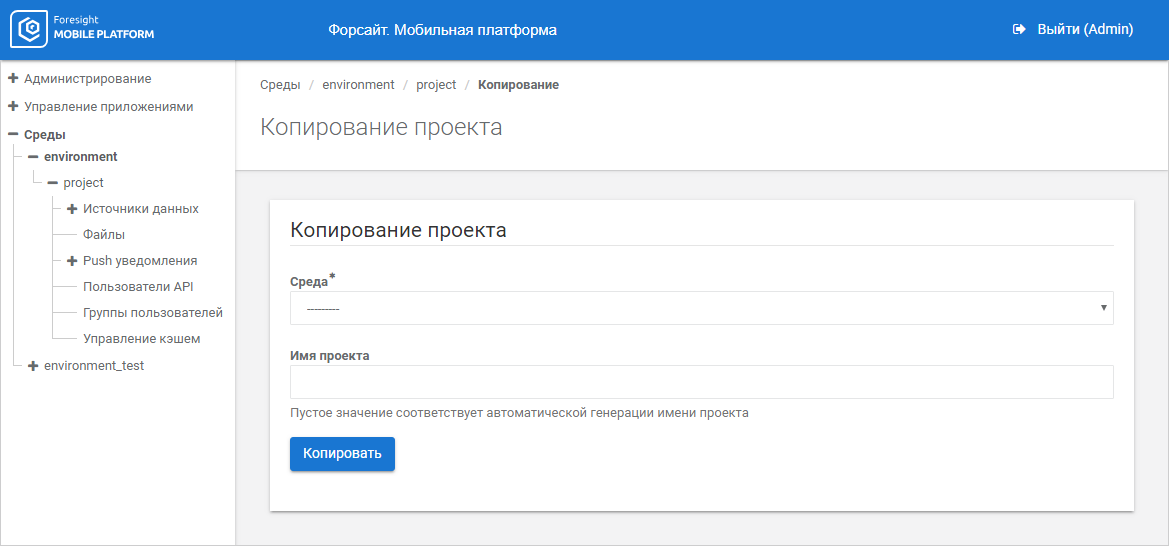This screenshot has height=546, width=1169.
Task: Expand the Администрирование tree node
Action: tap(13, 78)
